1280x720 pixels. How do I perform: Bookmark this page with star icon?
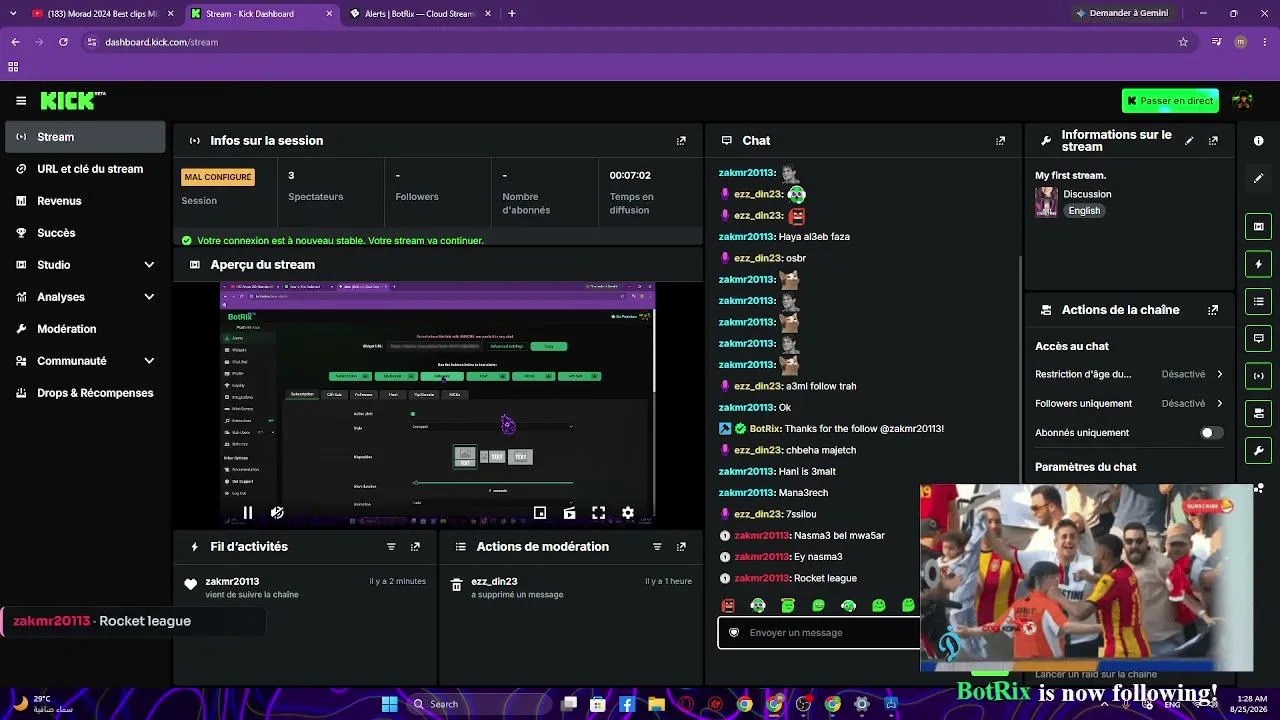pyautogui.click(x=1183, y=42)
